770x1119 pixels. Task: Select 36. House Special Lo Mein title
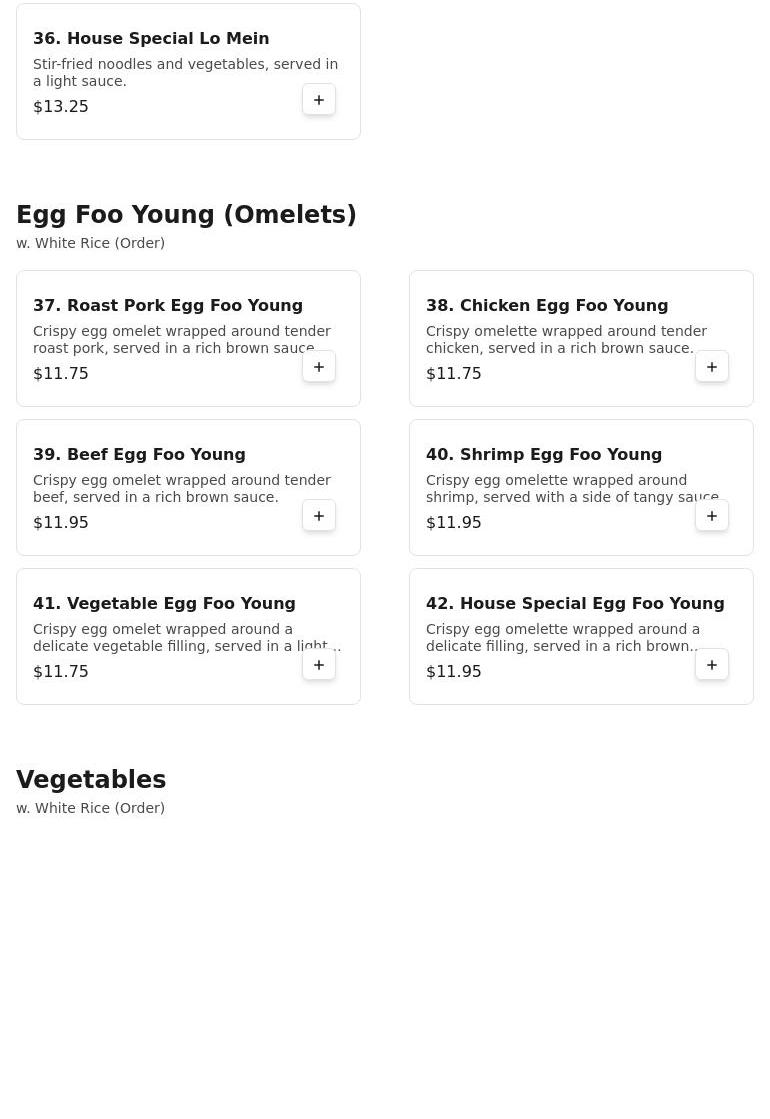click(151, 39)
